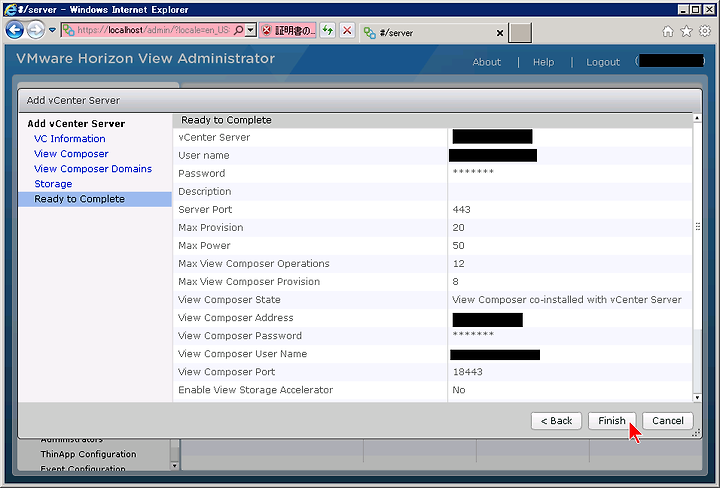The width and height of the screenshot is (720, 488).
Task: Open the address bar autocomplete dropdown
Action: tap(251, 30)
